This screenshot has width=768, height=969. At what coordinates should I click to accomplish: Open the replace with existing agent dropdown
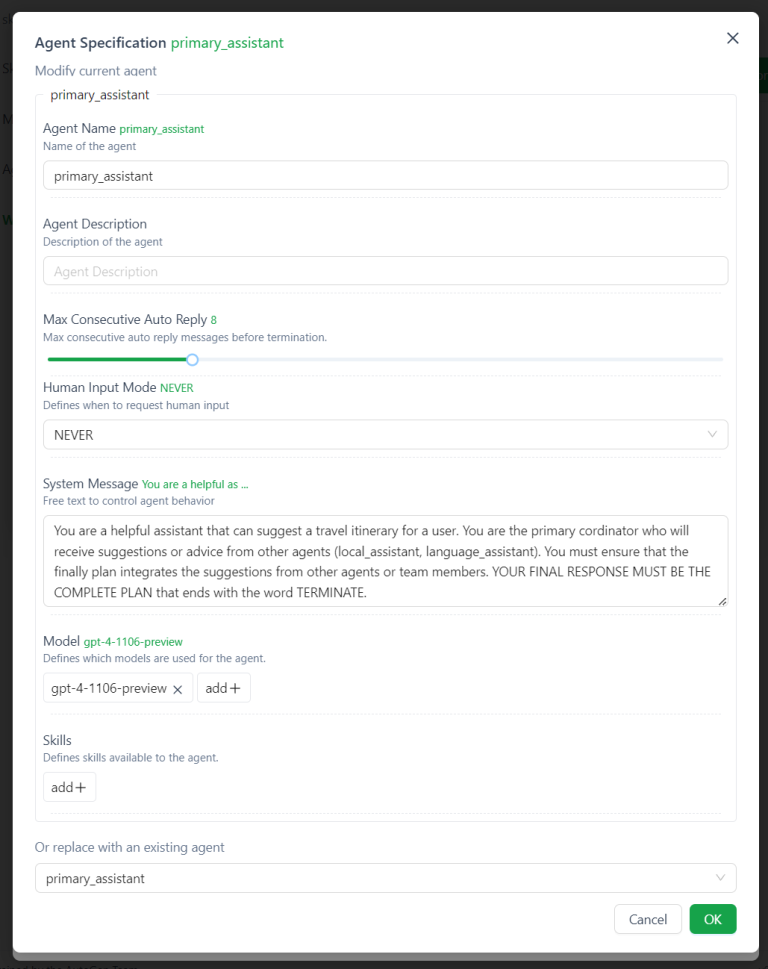(x=385, y=877)
